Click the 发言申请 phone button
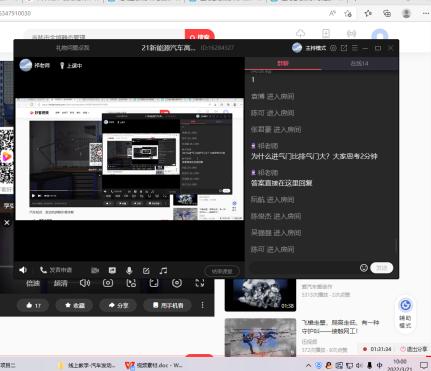 coord(56,270)
